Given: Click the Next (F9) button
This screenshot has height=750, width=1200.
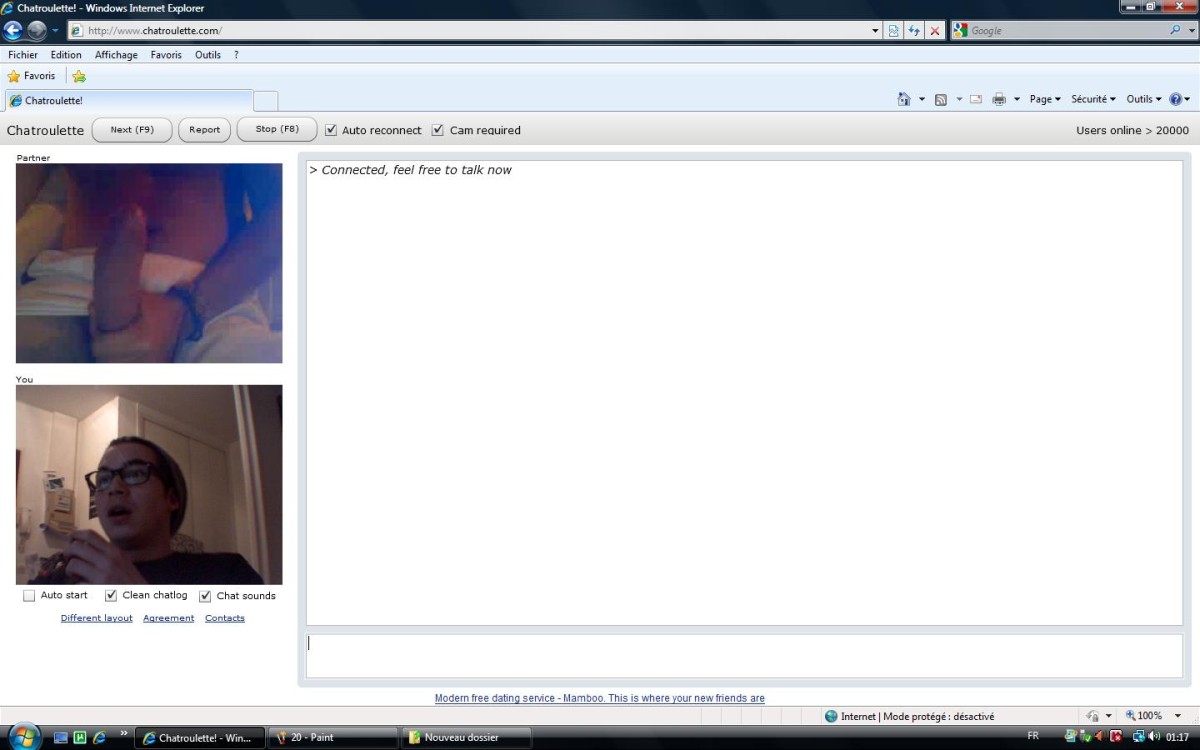Looking at the screenshot, I should click(x=132, y=130).
